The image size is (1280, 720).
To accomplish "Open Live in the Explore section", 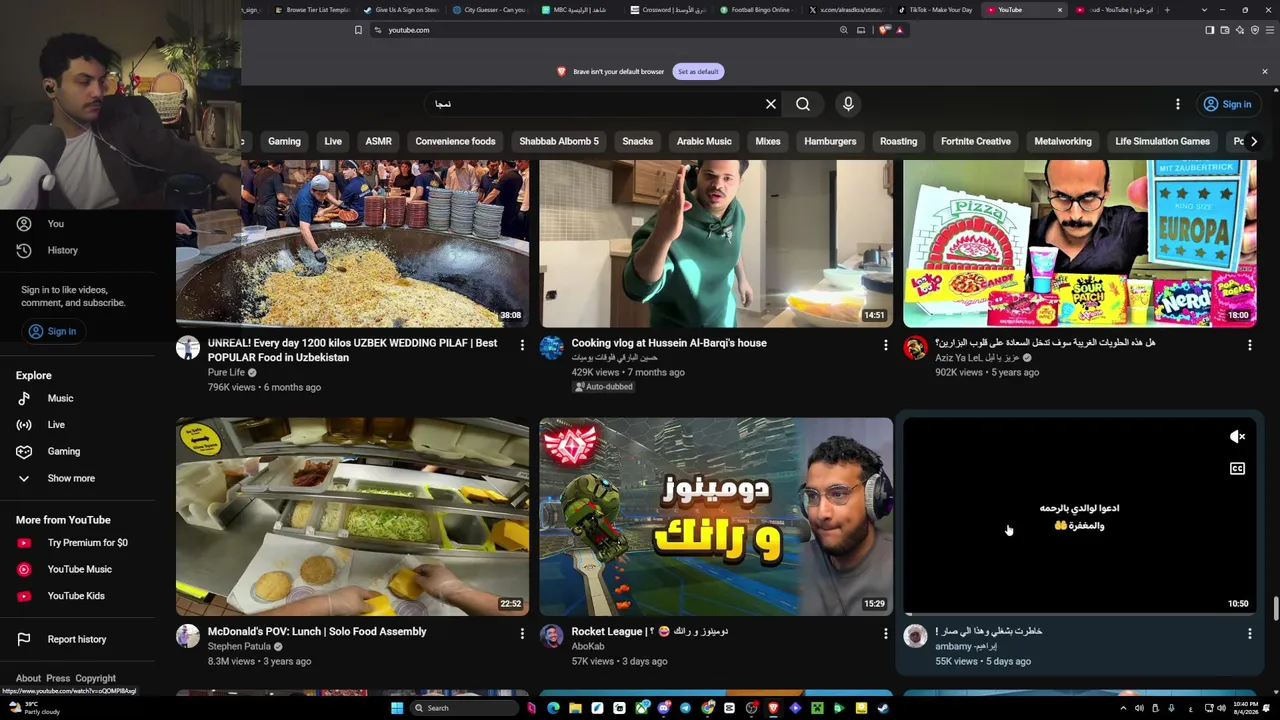I will click(77, 425).
